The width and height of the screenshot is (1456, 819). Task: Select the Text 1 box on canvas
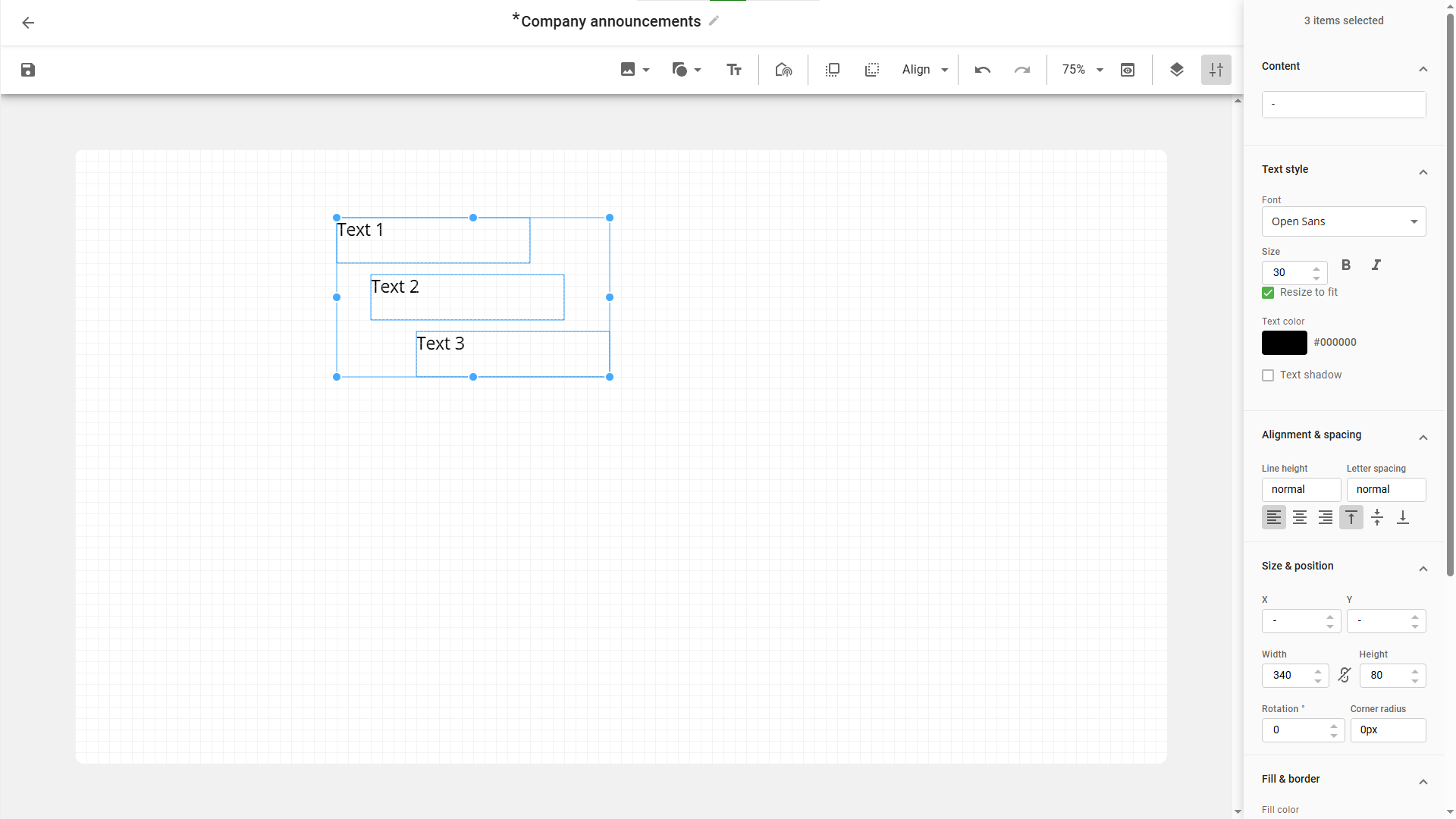point(433,240)
